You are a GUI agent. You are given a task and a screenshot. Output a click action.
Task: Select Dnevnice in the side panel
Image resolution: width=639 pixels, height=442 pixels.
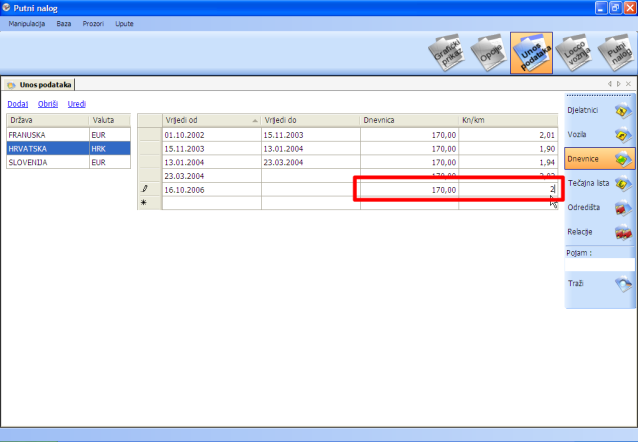tap(599, 159)
